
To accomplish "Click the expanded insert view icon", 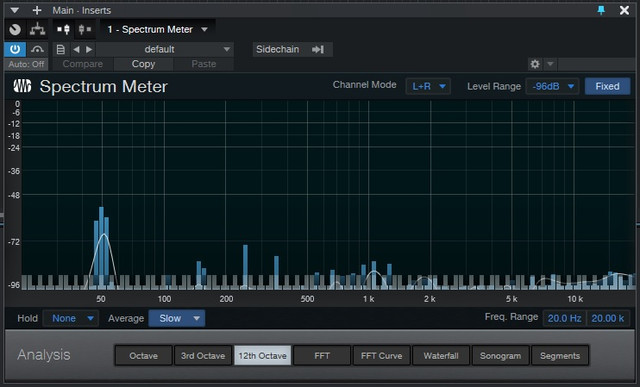I will point(63,29).
